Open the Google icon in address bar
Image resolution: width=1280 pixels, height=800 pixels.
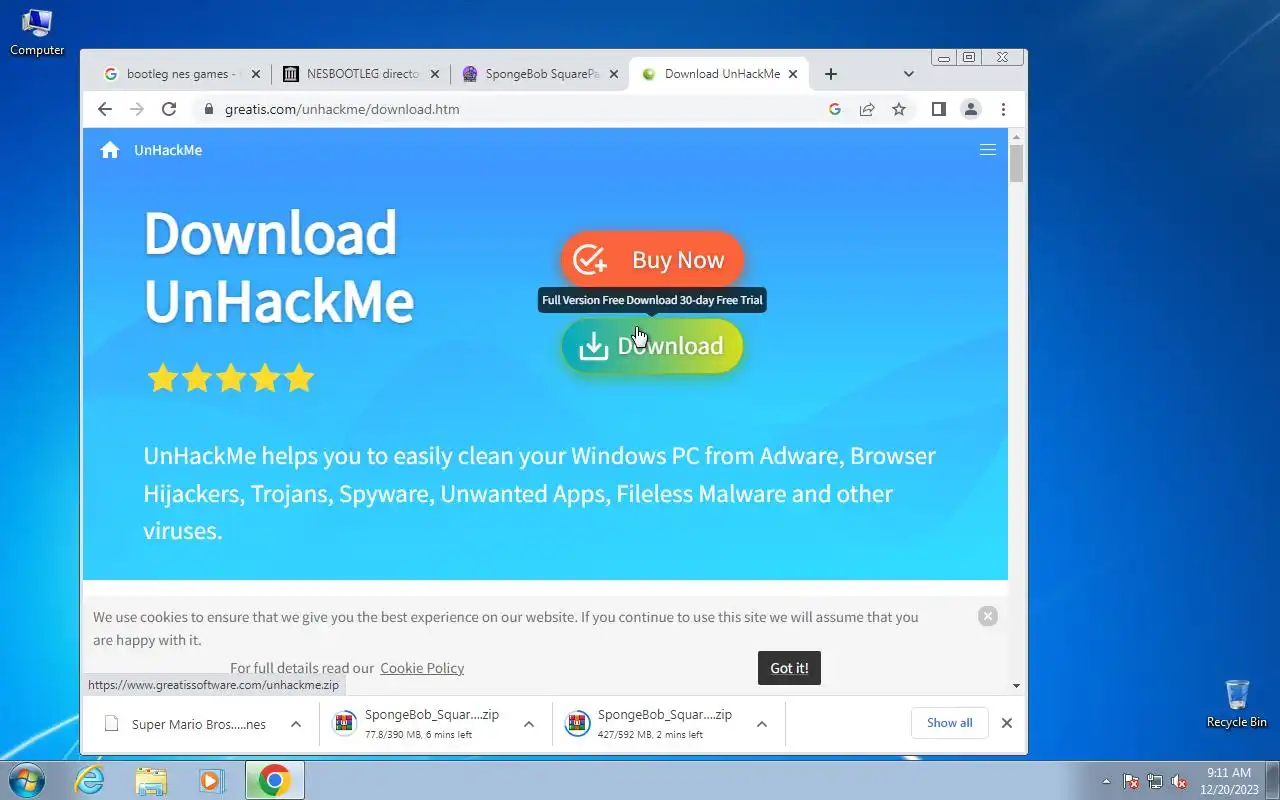pos(835,109)
